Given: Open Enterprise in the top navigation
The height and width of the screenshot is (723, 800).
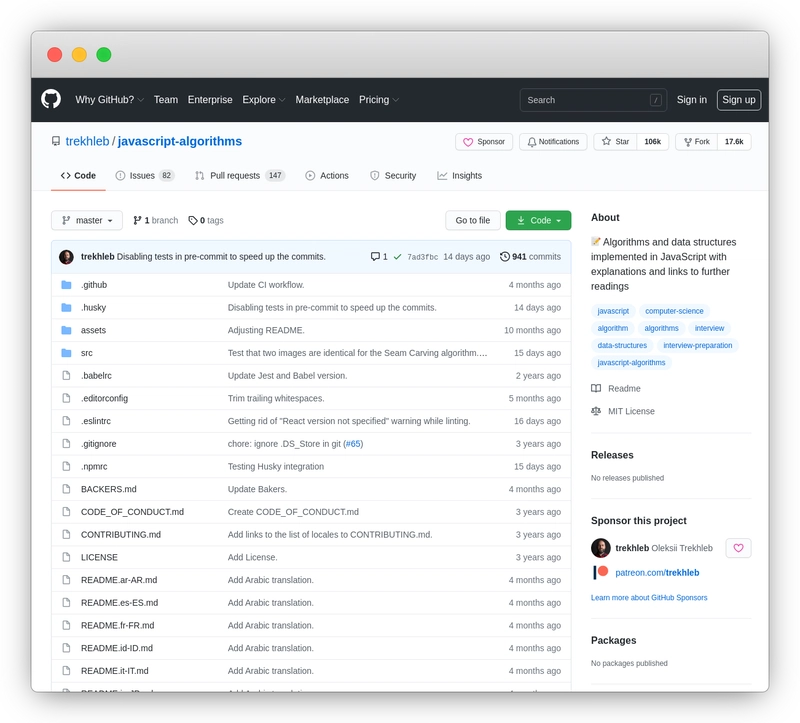Looking at the screenshot, I should (210, 99).
